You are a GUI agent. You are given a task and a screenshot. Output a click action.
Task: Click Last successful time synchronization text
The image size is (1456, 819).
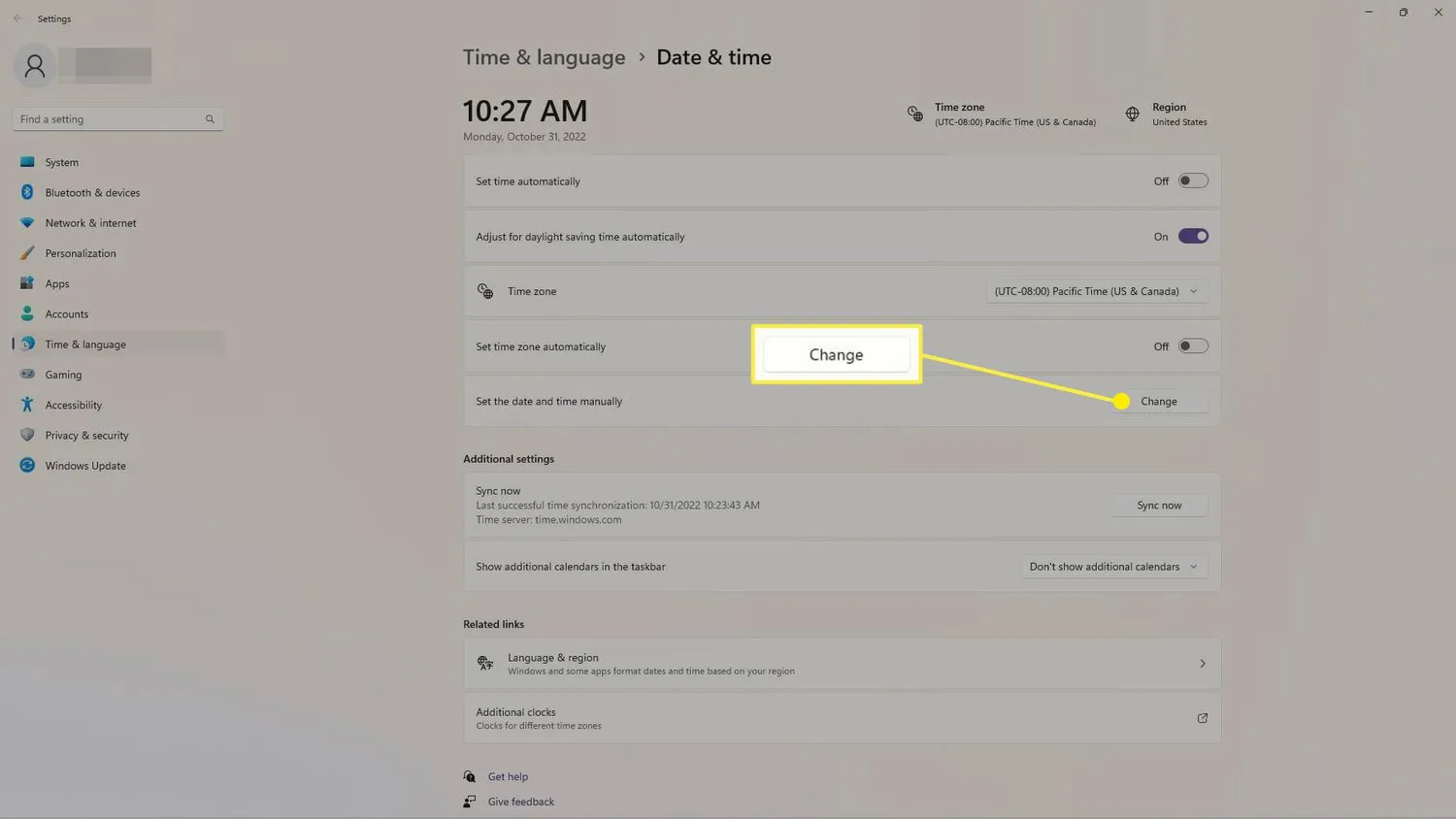click(x=617, y=506)
